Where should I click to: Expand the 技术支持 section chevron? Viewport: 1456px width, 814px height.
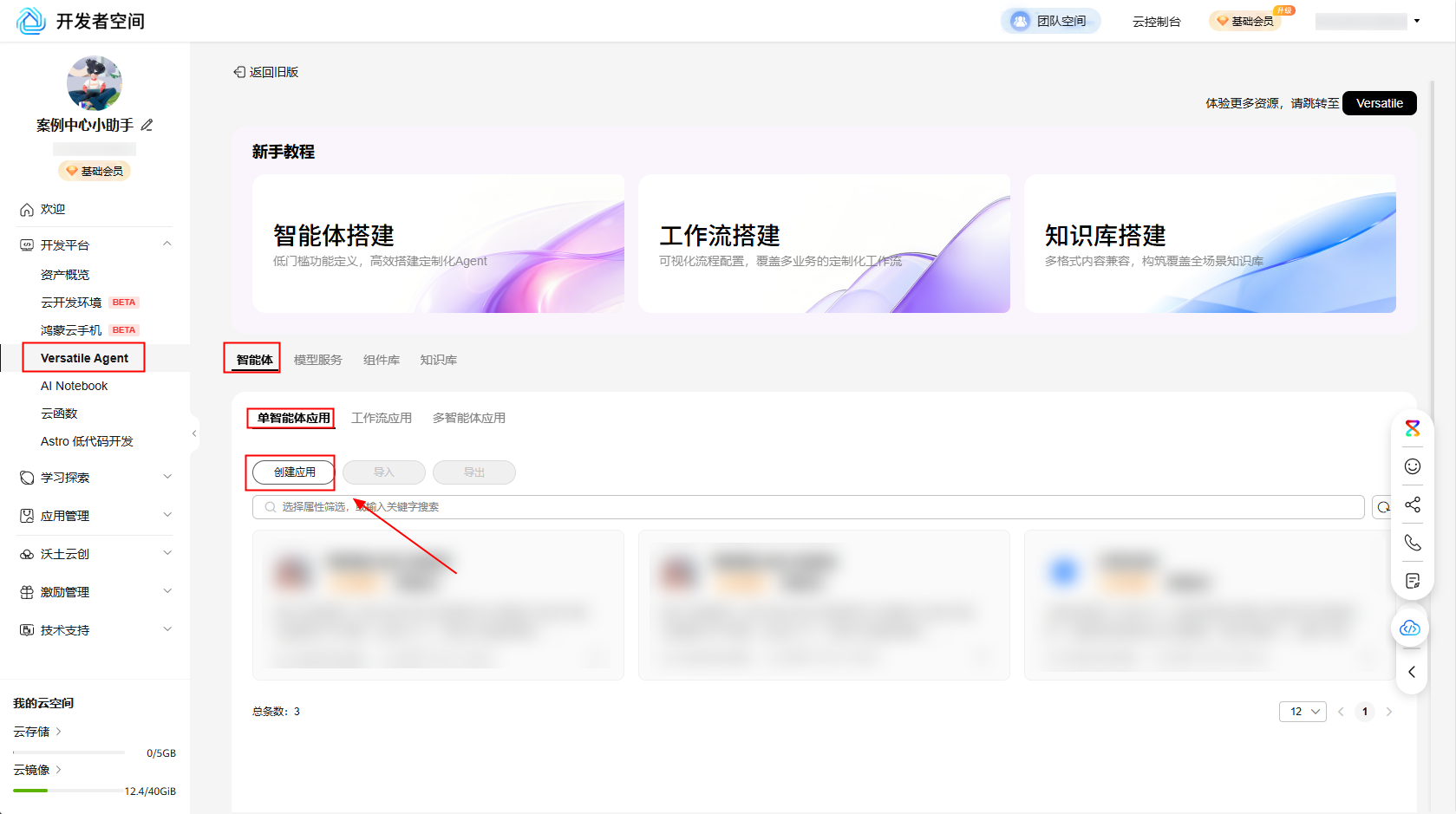pyautogui.click(x=167, y=629)
